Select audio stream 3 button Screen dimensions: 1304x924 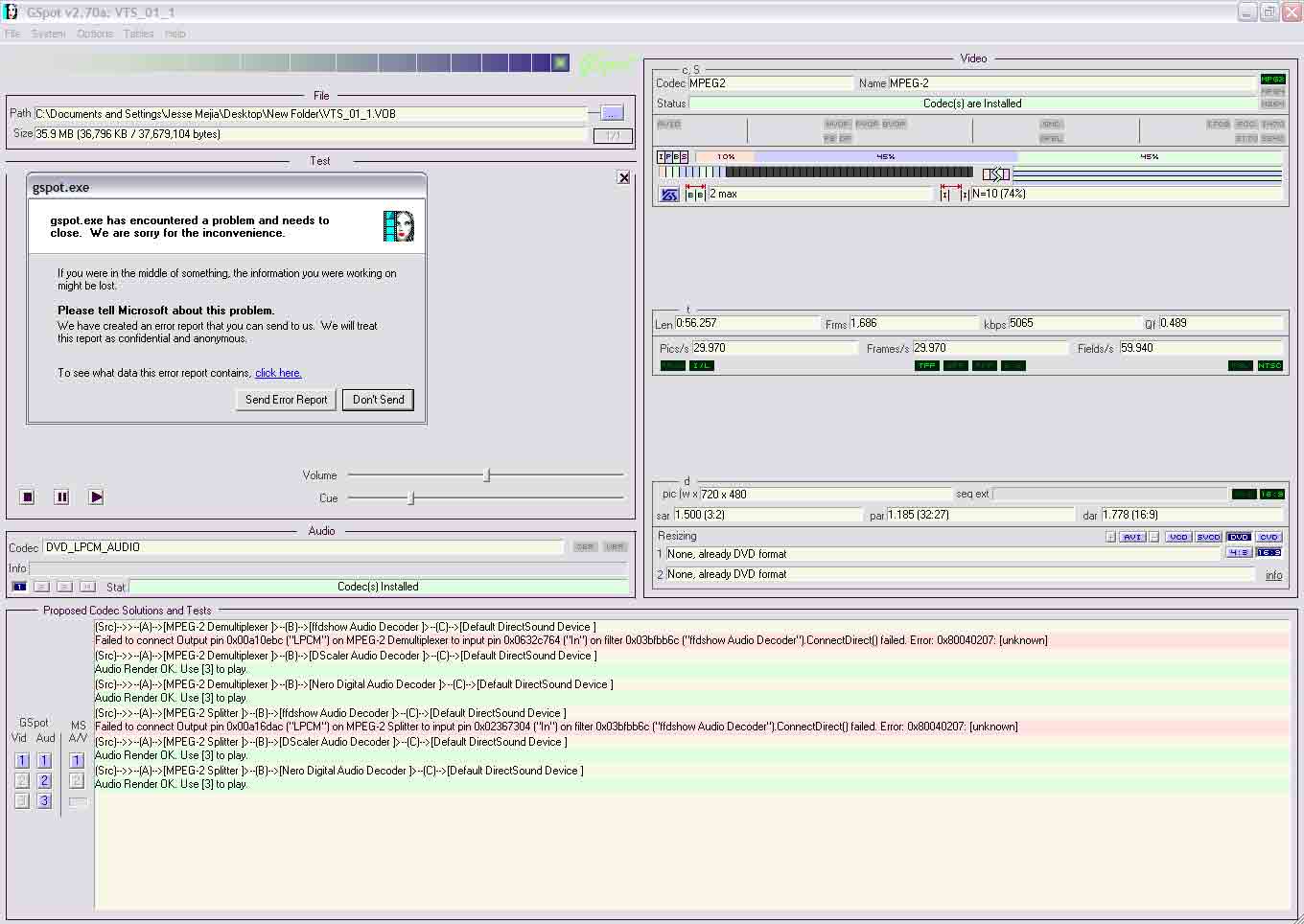click(64, 587)
